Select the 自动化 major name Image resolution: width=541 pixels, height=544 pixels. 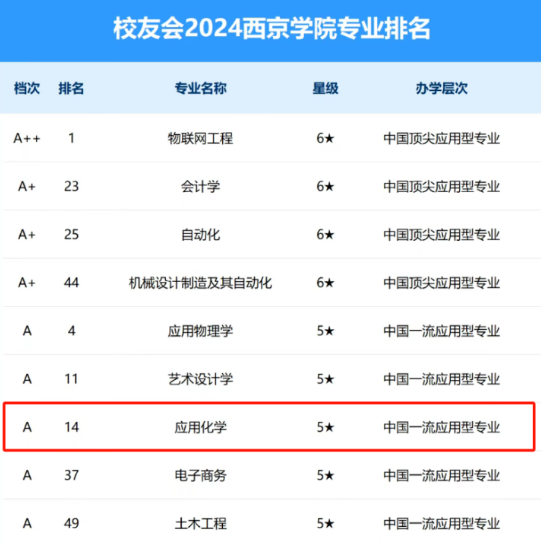(201, 235)
